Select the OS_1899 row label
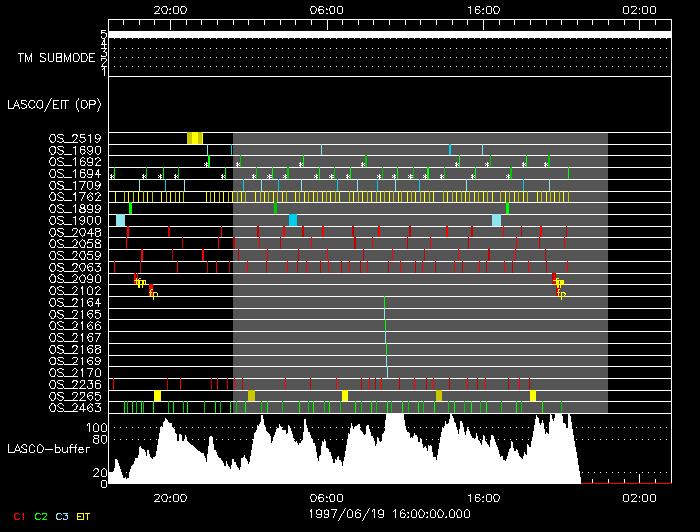The height and width of the screenshot is (532, 700). pyautogui.click(x=75, y=209)
